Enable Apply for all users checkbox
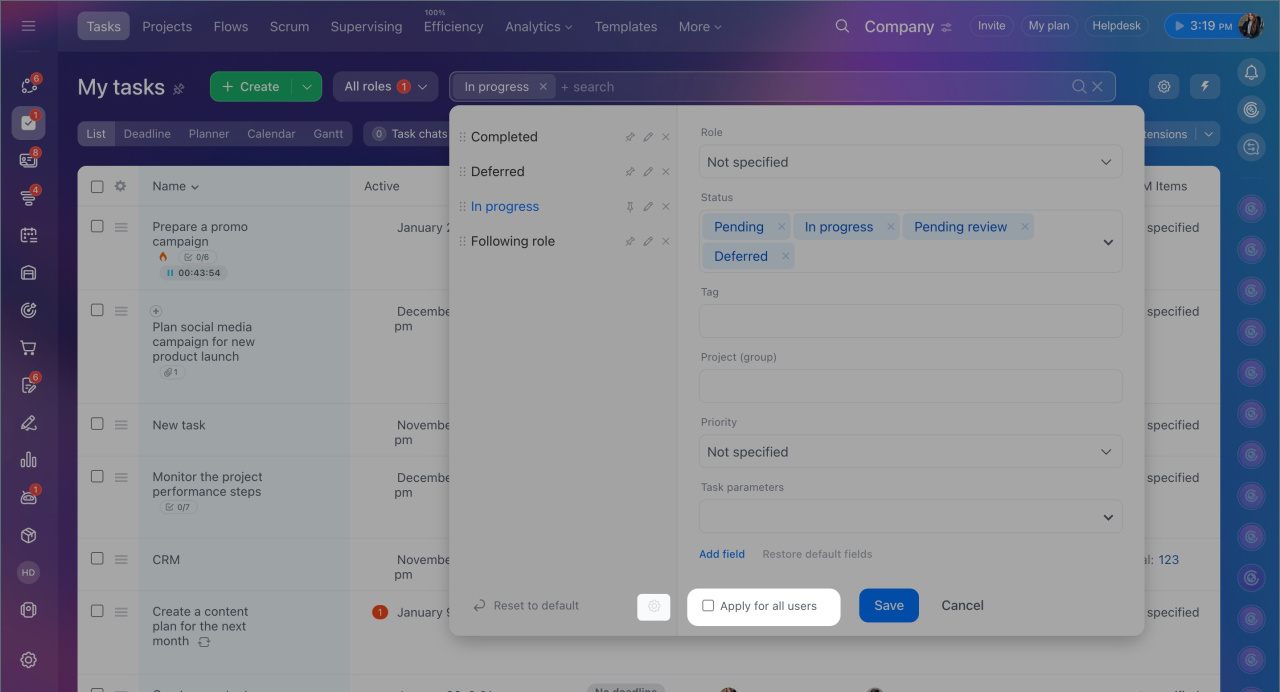Viewport: 1280px width, 692px height. coord(708,606)
